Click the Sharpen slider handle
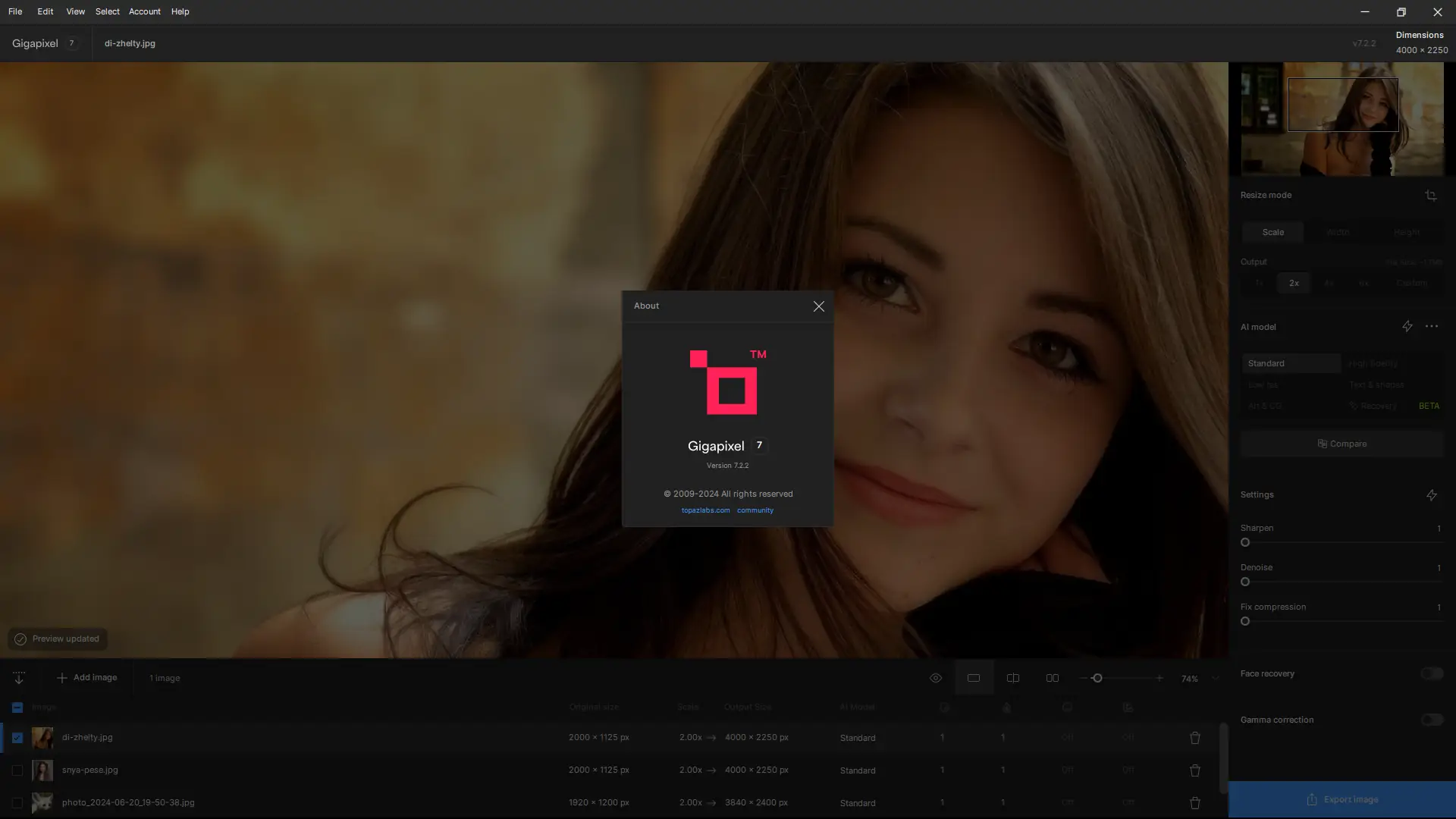The image size is (1456, 819). point(1245,542)
